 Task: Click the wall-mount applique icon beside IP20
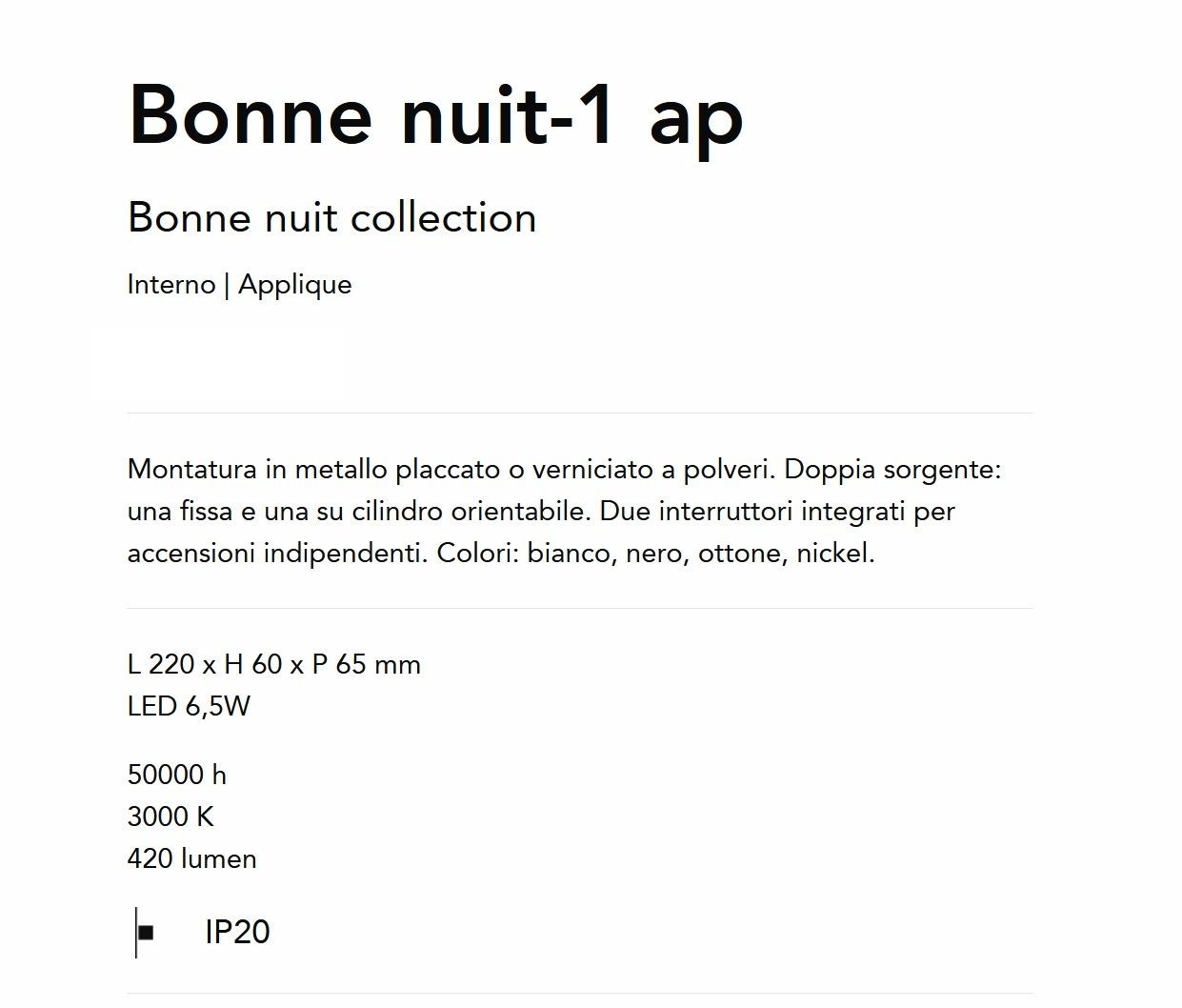point(145,932)
